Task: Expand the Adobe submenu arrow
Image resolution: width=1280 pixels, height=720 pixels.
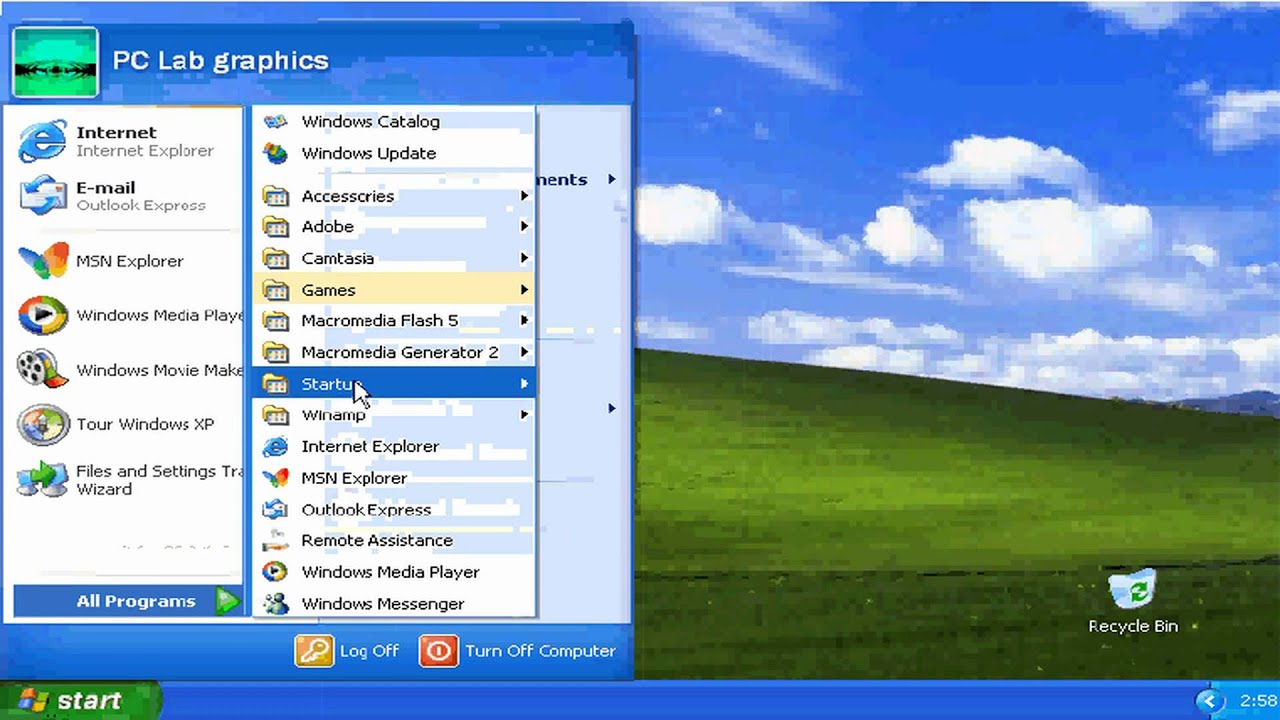Action: 524,227
